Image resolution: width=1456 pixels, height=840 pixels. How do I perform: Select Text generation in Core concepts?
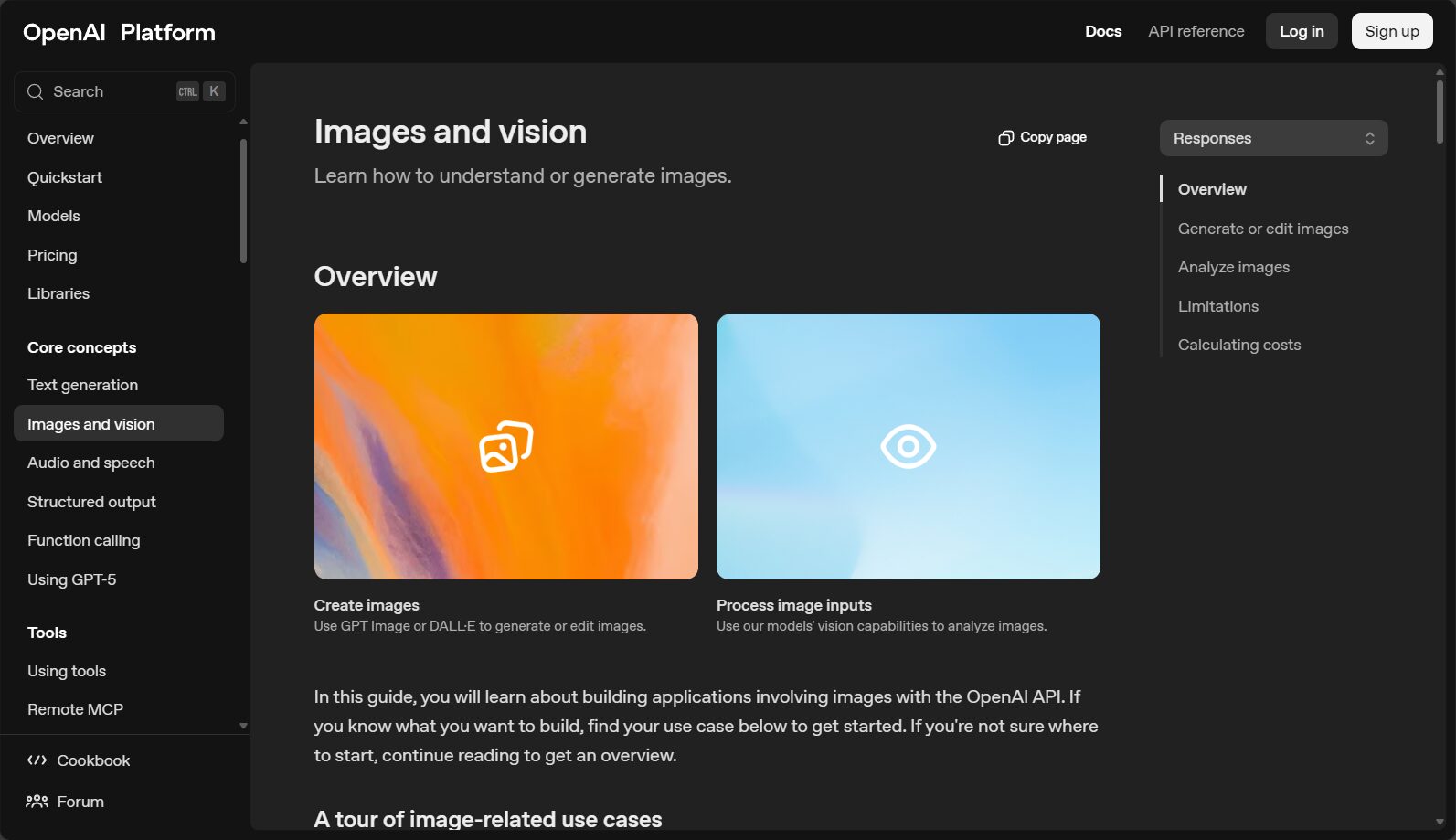coord(82,385)
